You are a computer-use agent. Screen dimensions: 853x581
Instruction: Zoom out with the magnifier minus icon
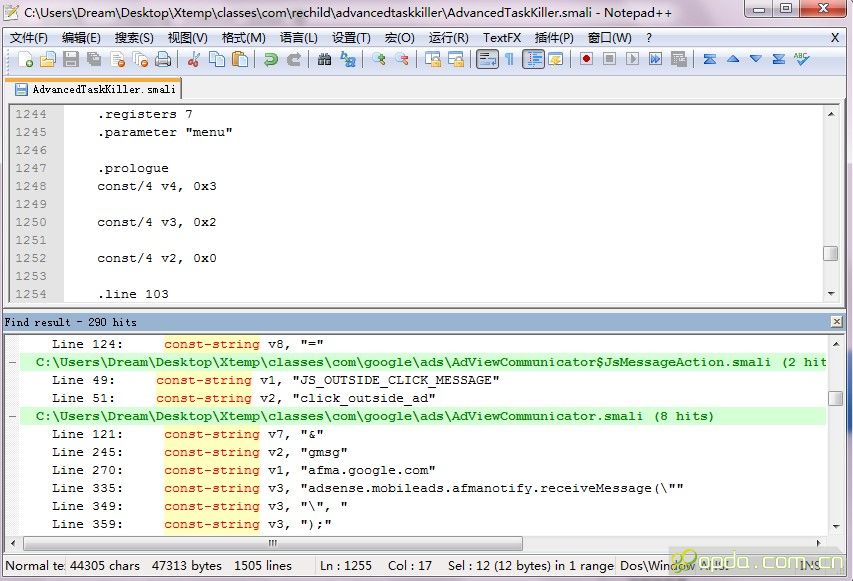pyautogui.click(x=402, y=59)
